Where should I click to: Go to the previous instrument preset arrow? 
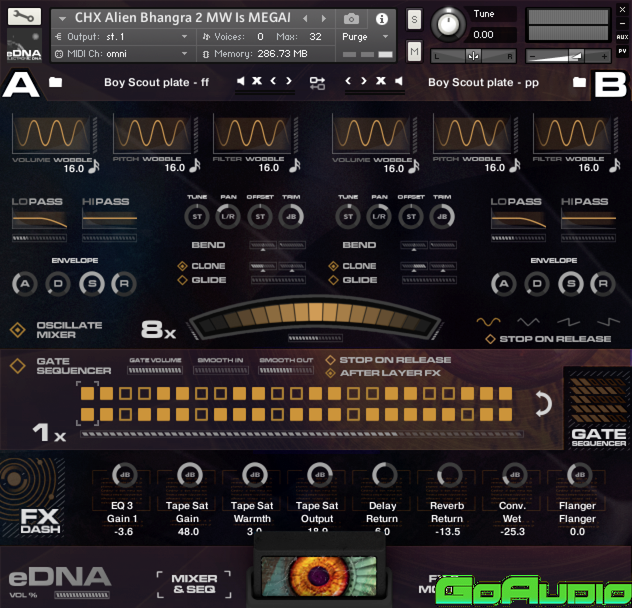coord(305,19)
